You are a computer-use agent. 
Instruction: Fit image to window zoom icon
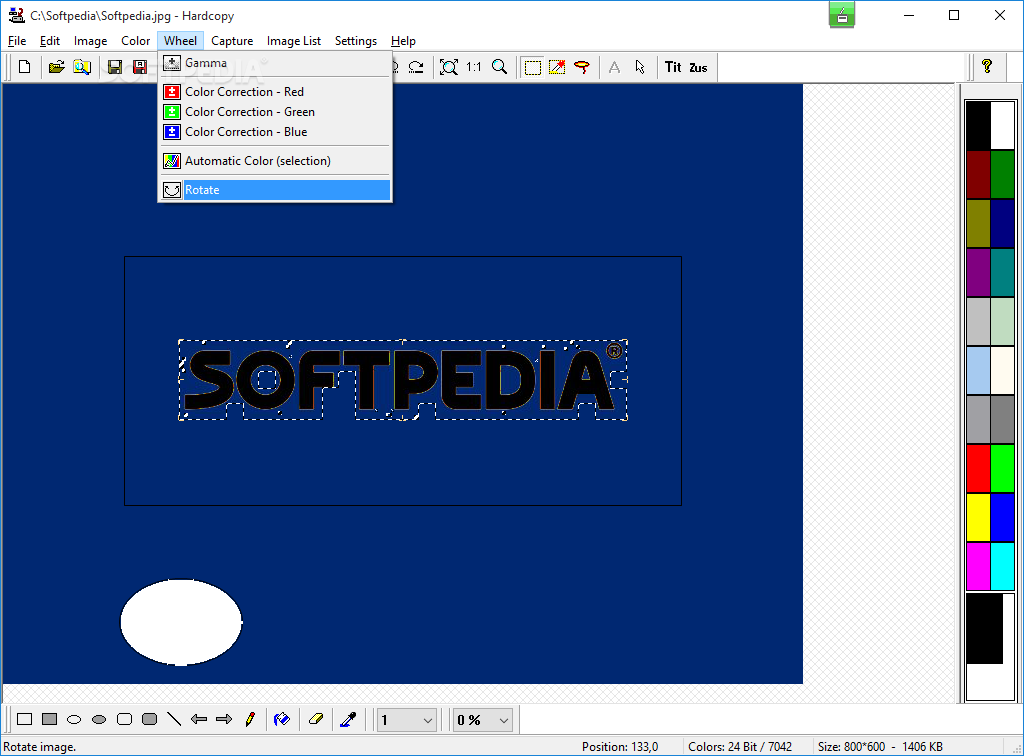coord(449,67)
